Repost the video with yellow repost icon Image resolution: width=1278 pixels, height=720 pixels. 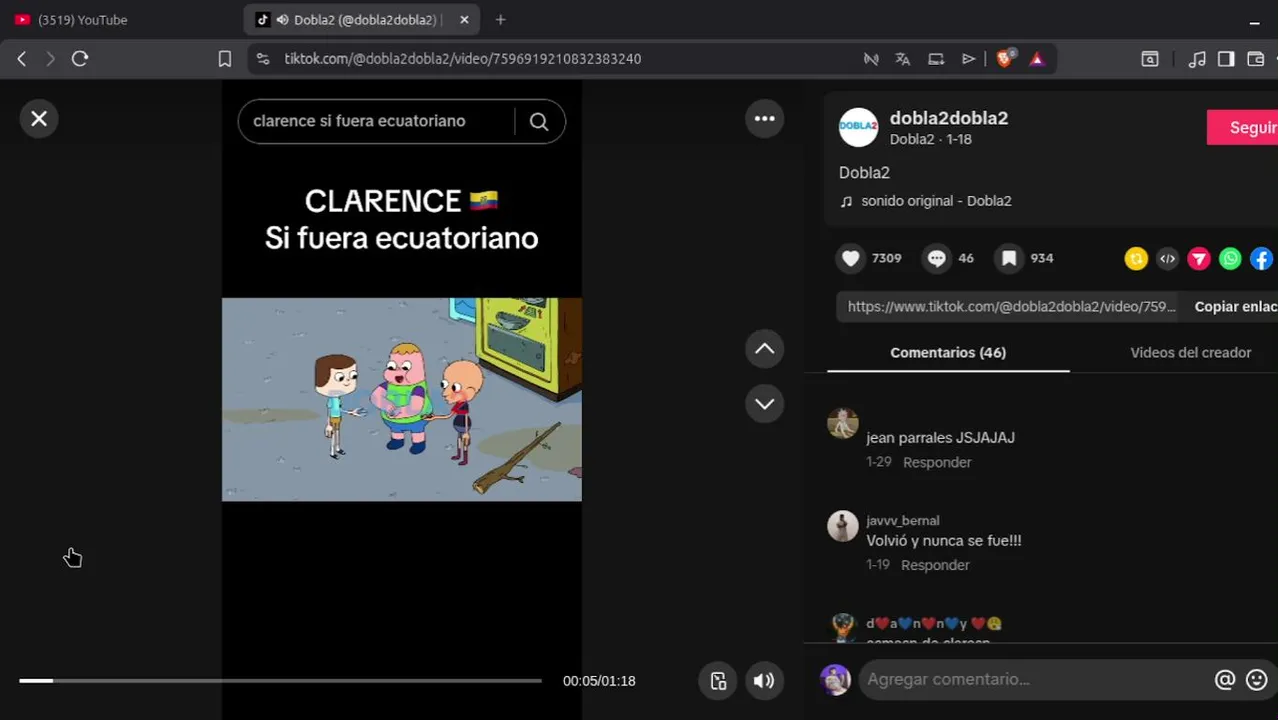[1136, 259]
